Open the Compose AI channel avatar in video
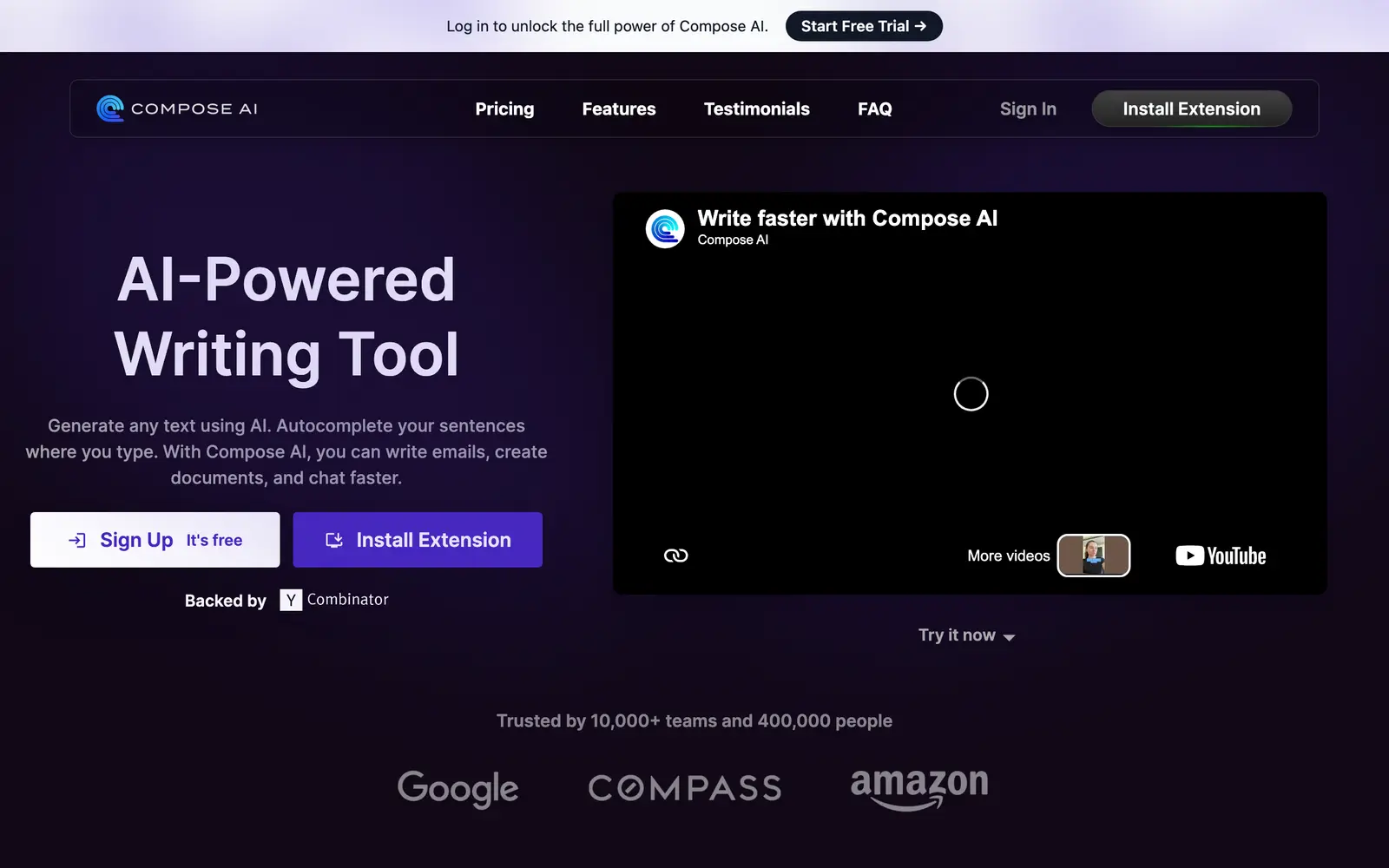Screen dimensions: 1389x868 pos(665,229)
